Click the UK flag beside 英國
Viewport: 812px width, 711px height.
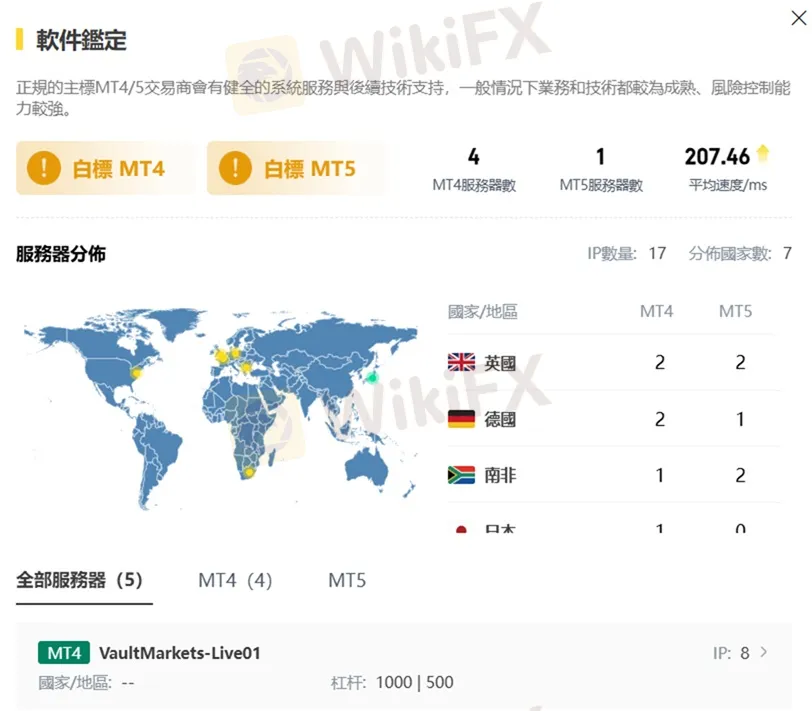point(460,362)
